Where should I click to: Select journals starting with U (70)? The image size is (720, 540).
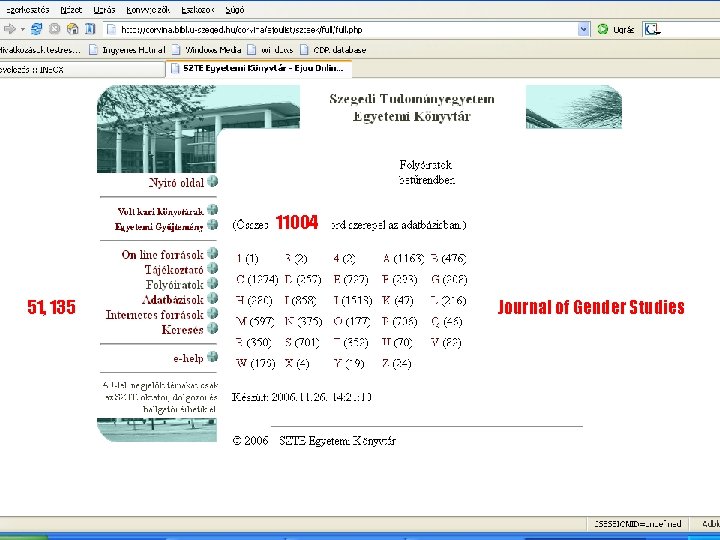click(x=398, y=343)
